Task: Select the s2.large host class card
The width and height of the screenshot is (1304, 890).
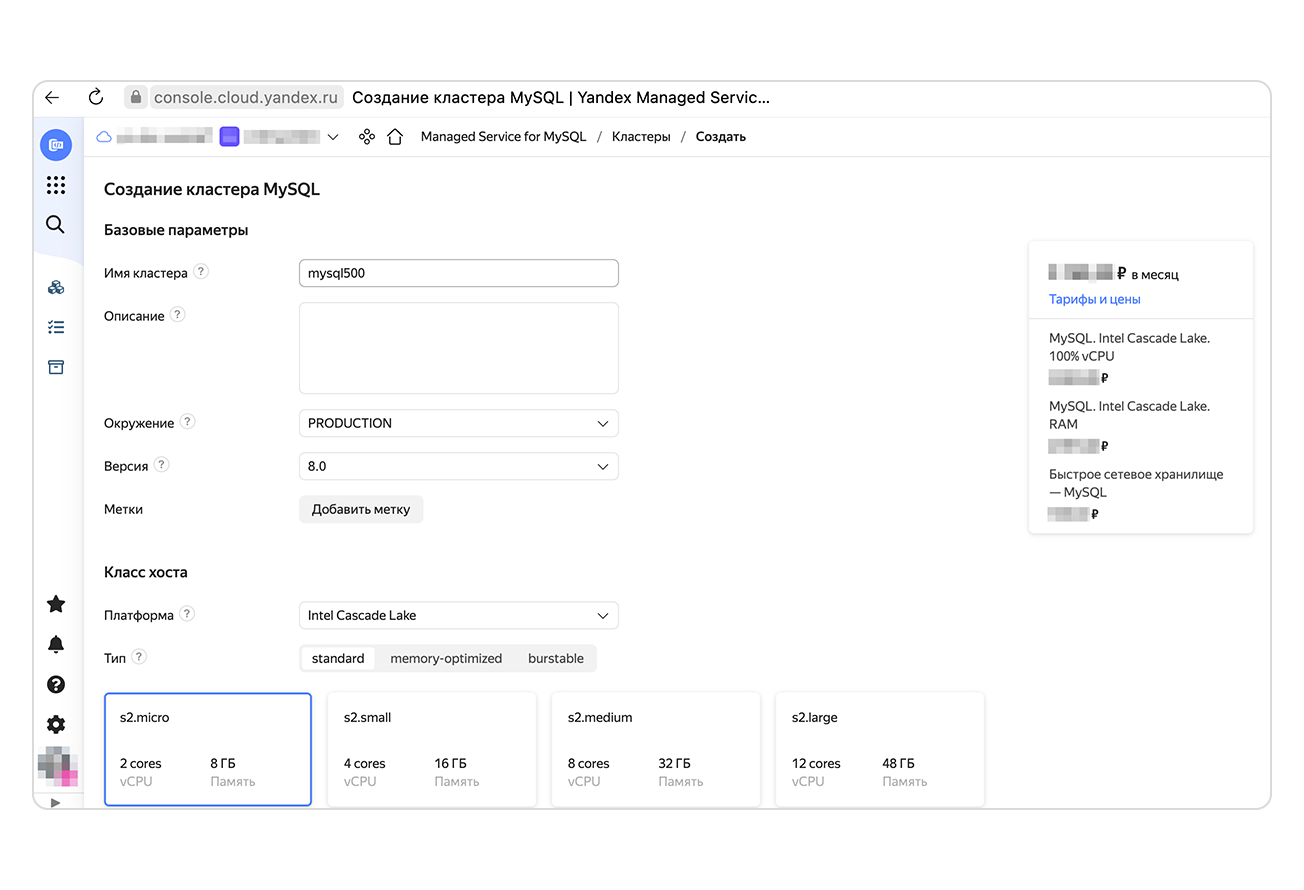Action: pos(880,750)
